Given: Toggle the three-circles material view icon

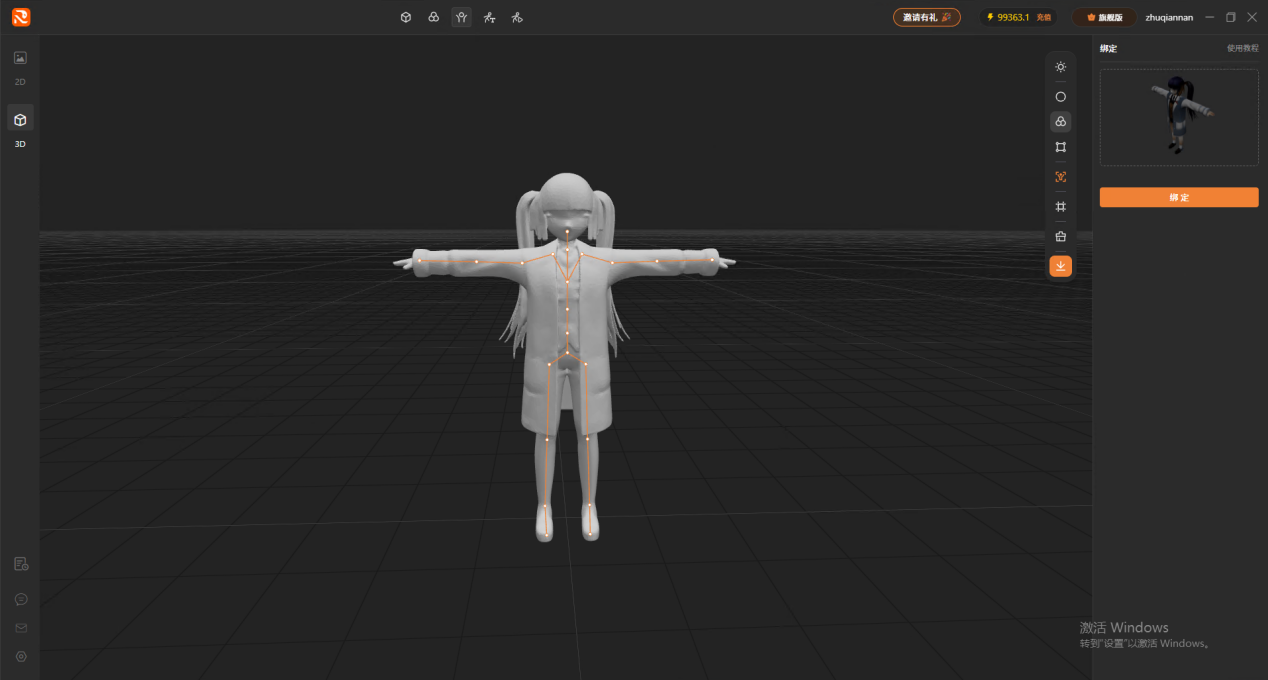Looking at the screenshot, I should [1060, 121].
